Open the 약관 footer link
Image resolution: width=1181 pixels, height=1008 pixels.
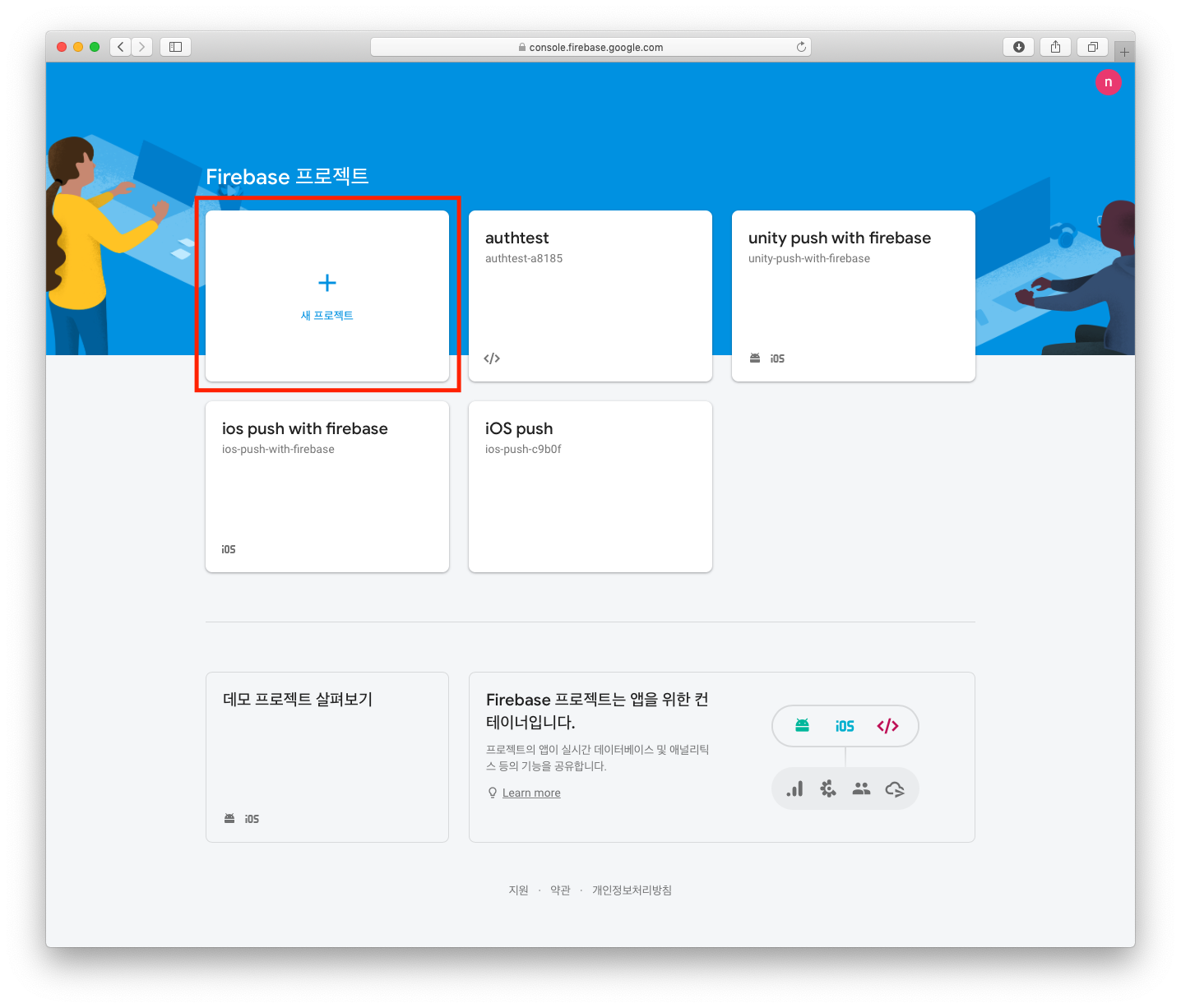(560, 890)
